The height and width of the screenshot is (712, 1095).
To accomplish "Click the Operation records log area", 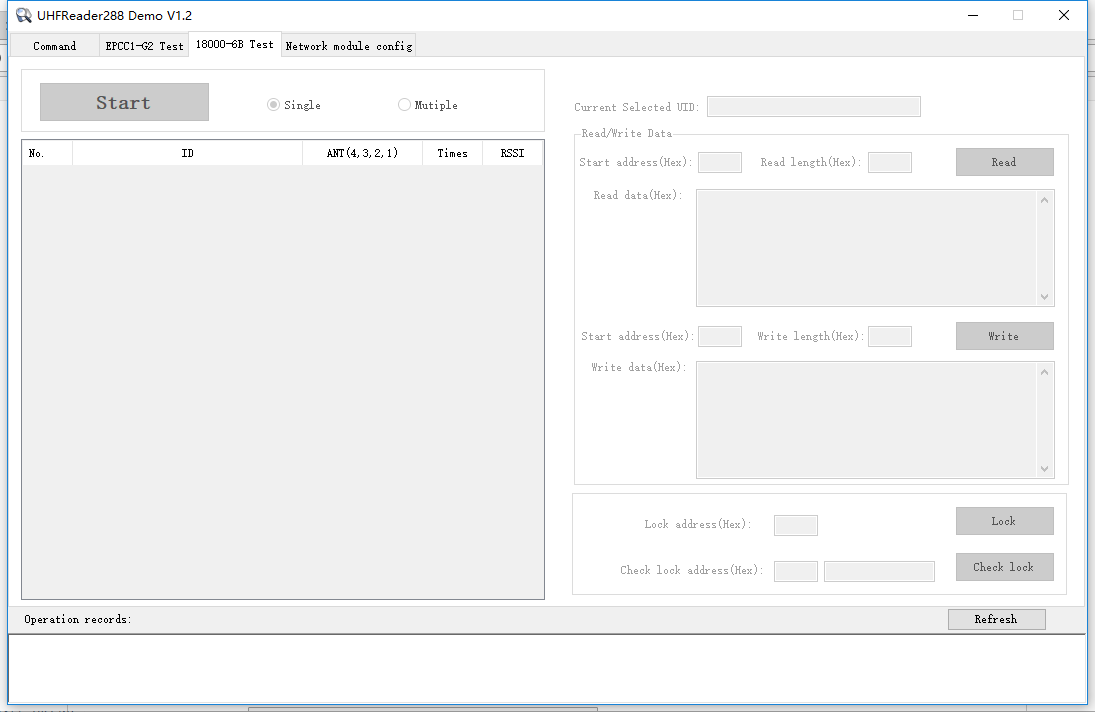I will [547, 668].
